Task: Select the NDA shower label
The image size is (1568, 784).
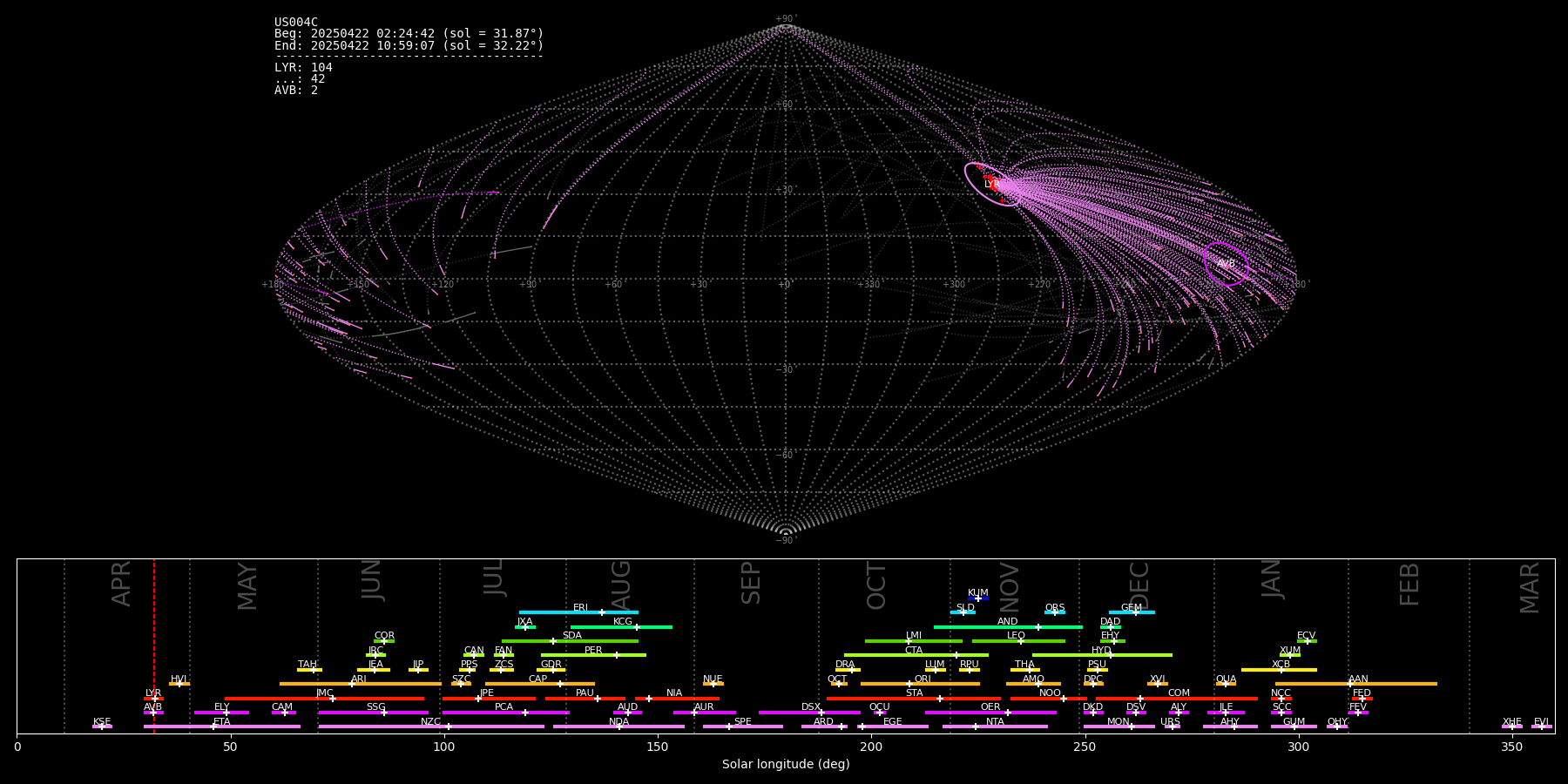Action: pos(618,722)
